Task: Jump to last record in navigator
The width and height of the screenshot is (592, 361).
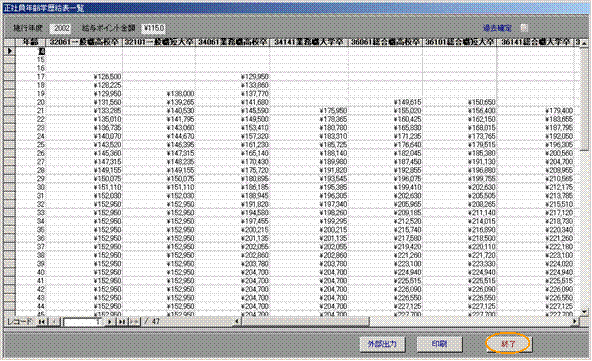Action: (x=122, y=322)
